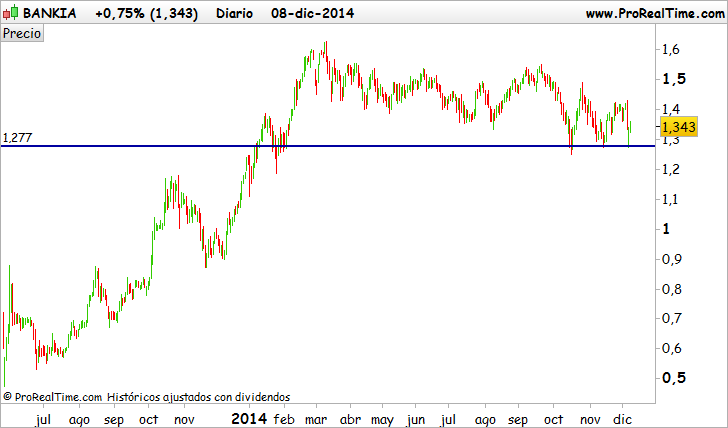Select the BANKIA ticker name

tap(50, 13)
